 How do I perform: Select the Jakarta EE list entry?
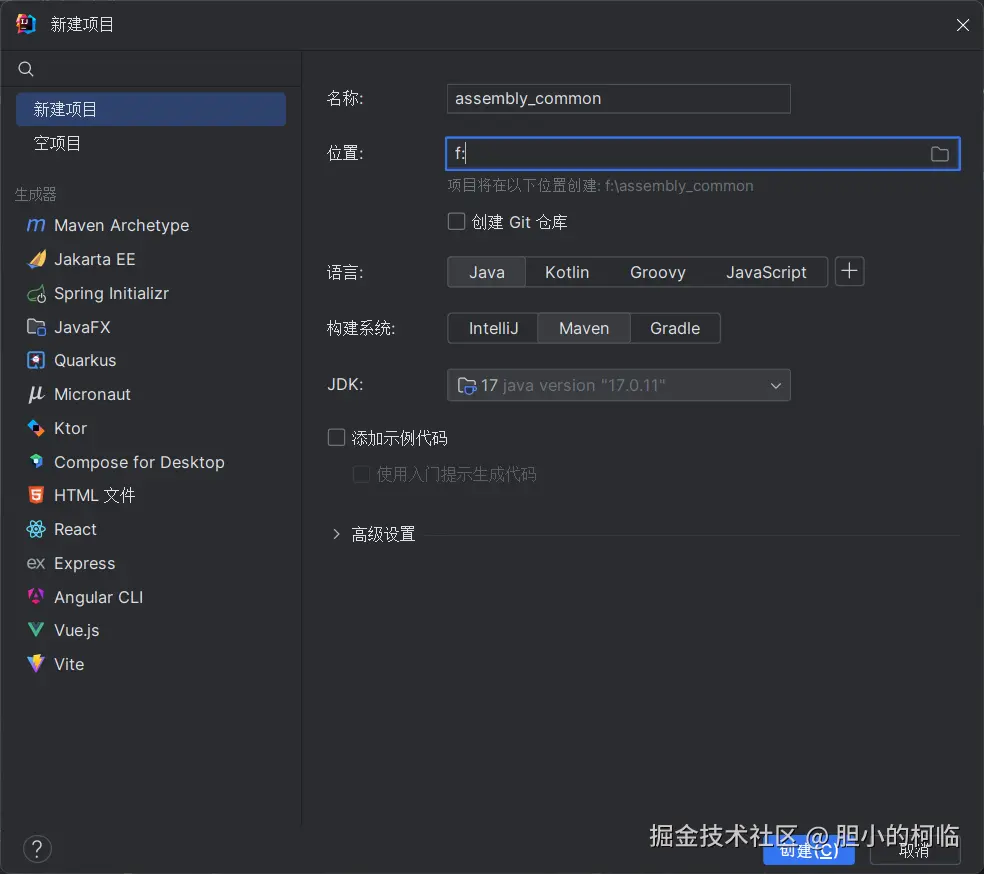[151, 258]
